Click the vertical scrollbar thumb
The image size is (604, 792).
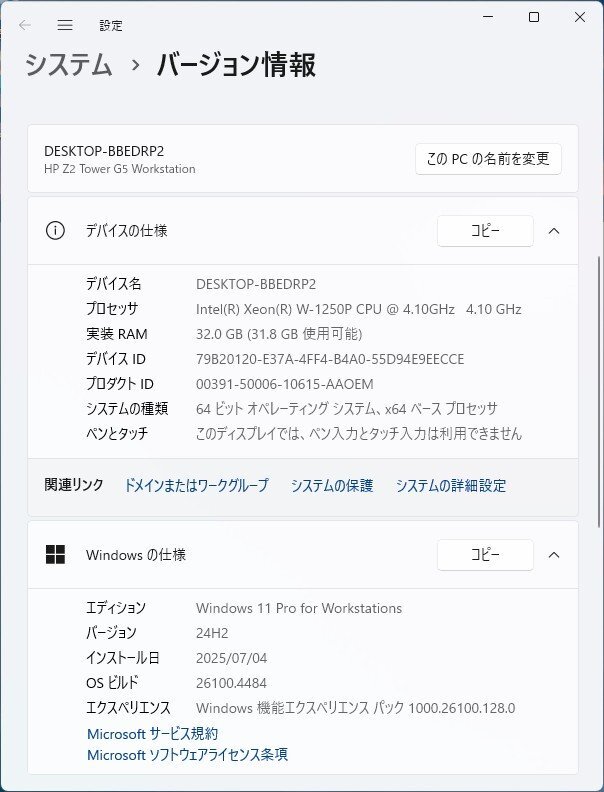599,391
